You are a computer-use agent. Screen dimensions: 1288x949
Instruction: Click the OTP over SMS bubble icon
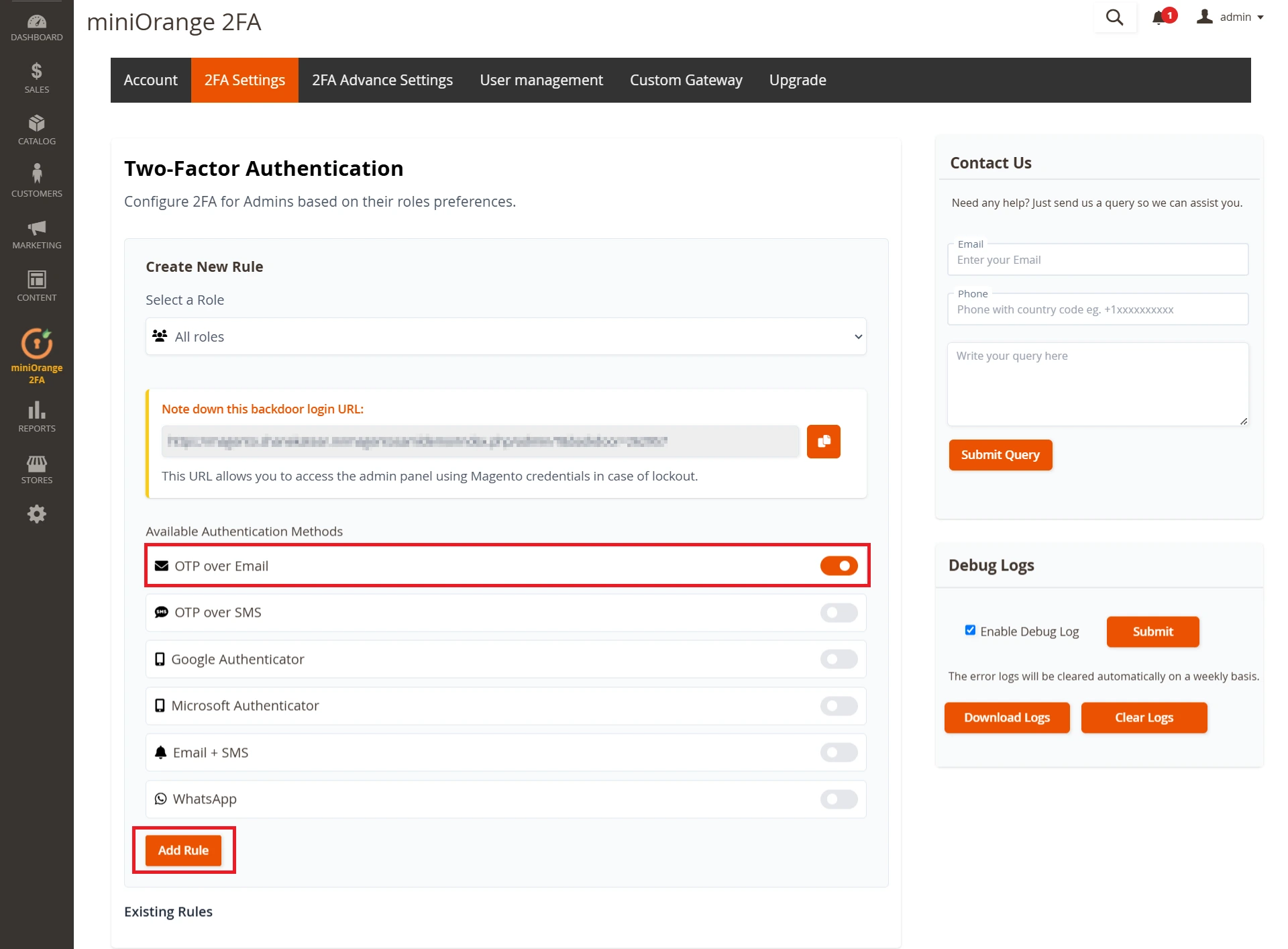162,612
